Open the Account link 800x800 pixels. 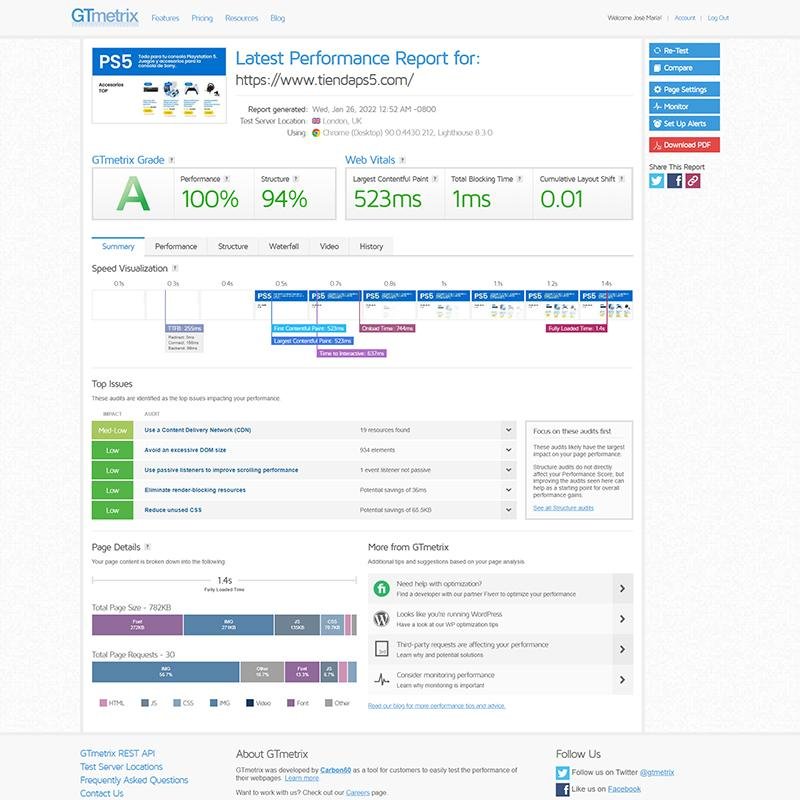coord(685,18)
